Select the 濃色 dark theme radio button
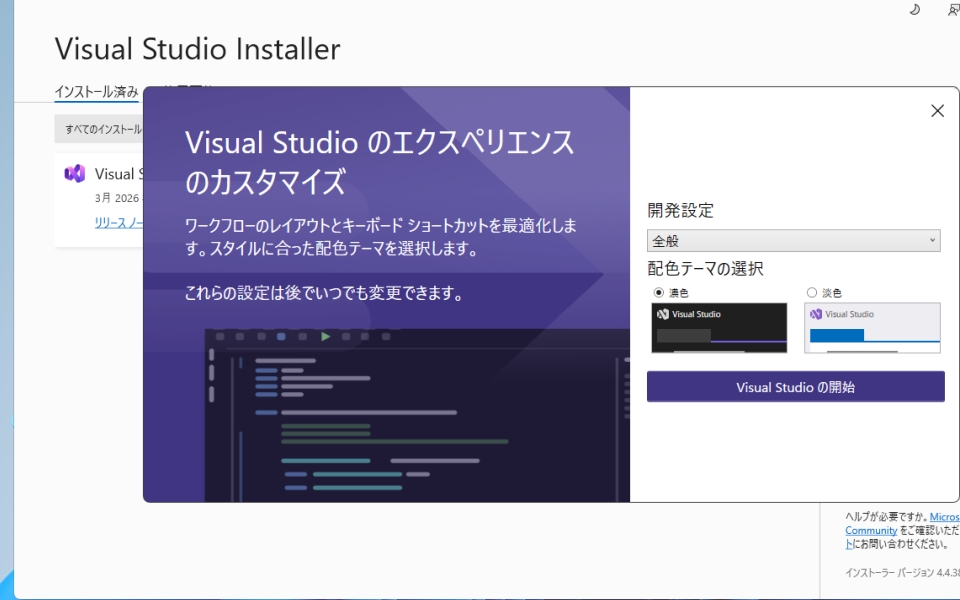Image resolution: width=960 pixels, height=600 pixels. 658,293
